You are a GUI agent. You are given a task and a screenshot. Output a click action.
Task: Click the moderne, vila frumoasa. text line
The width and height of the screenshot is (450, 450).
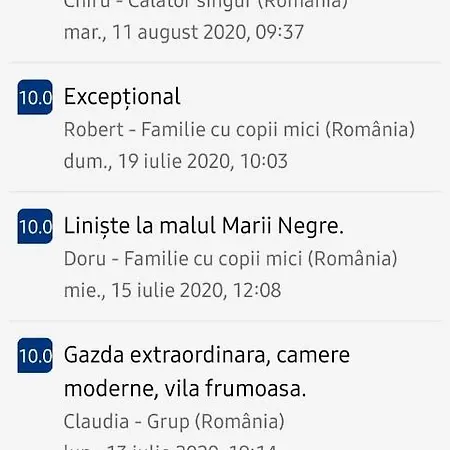(x=185, y=389)
